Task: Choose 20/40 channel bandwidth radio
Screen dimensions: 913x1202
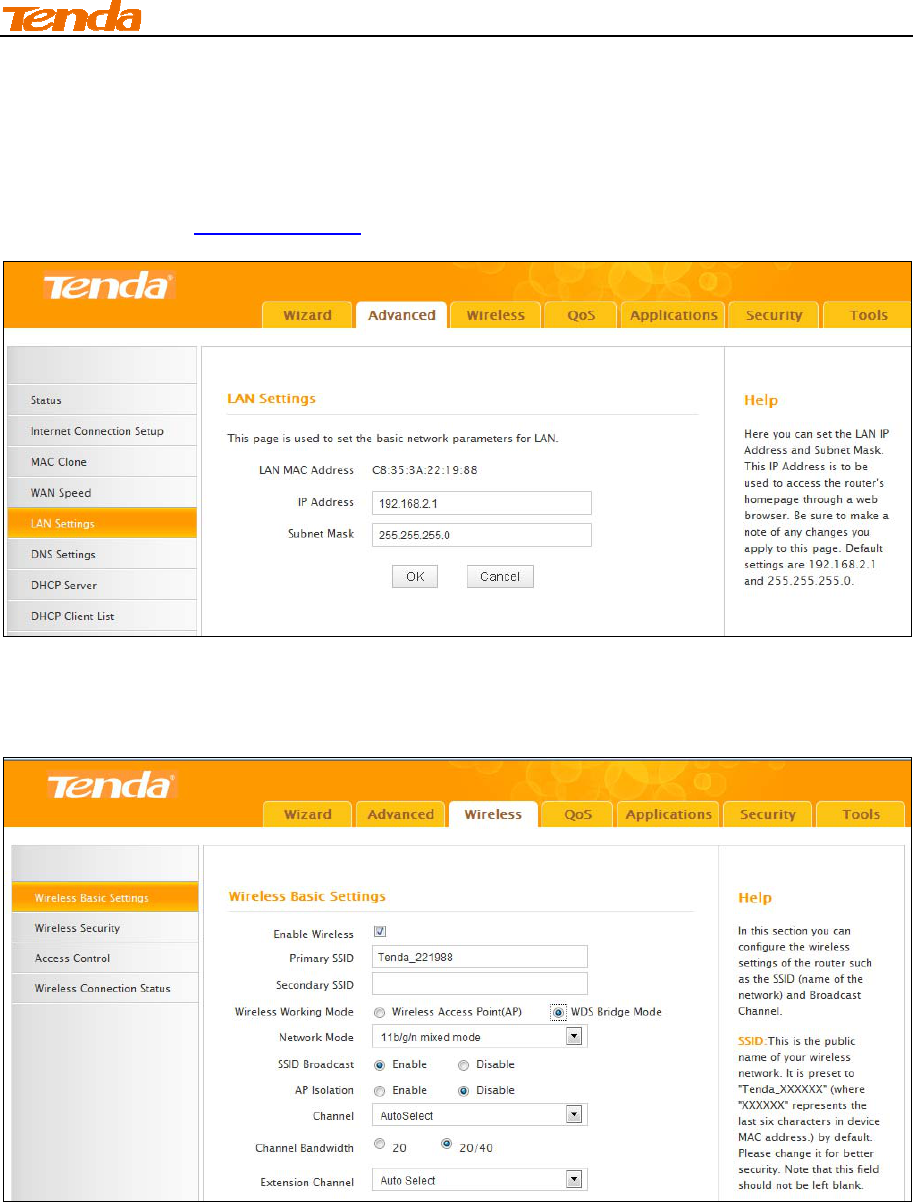Action: click(x=447, y=1144)
